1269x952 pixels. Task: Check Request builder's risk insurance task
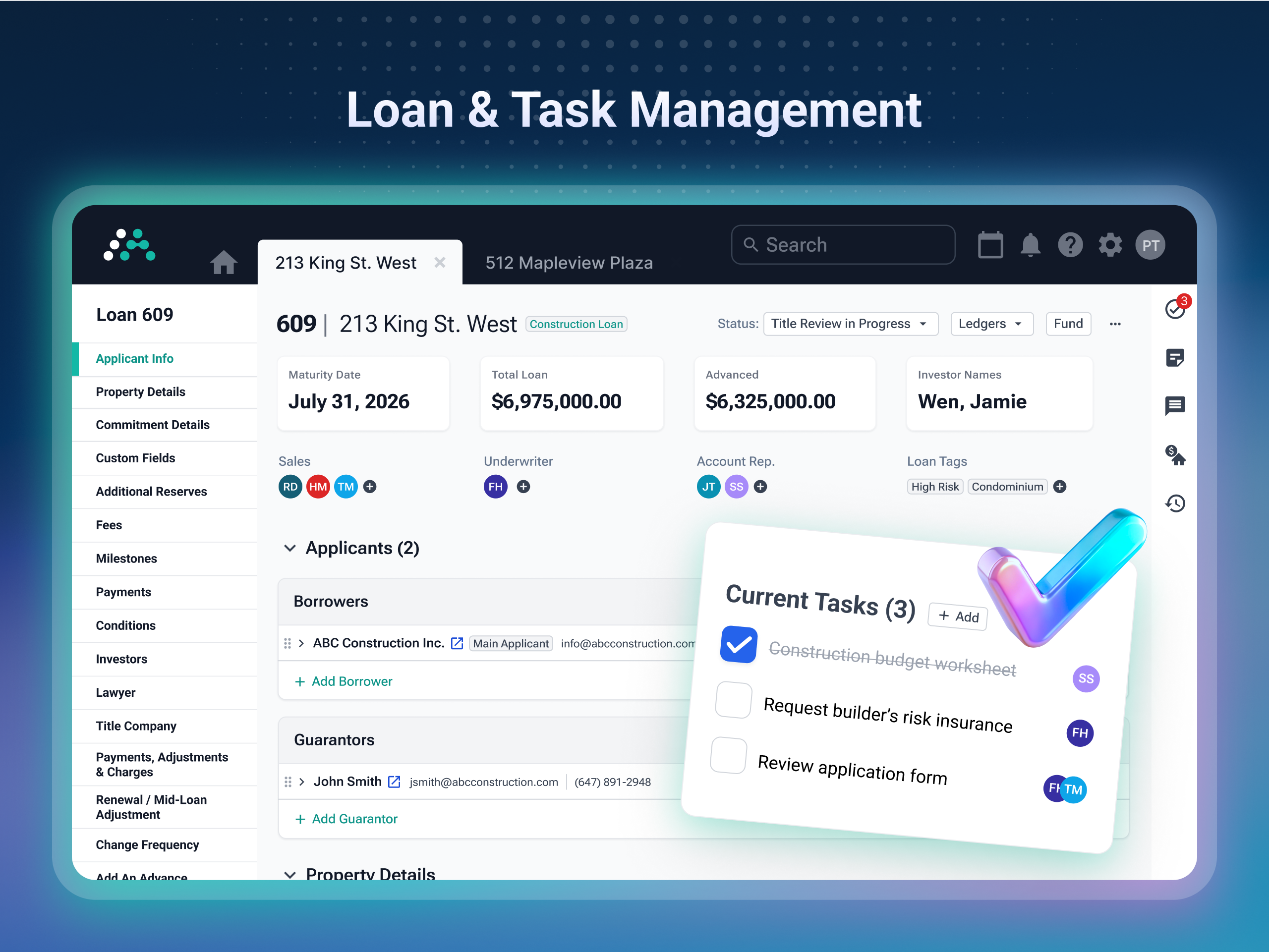pos(734,700)
